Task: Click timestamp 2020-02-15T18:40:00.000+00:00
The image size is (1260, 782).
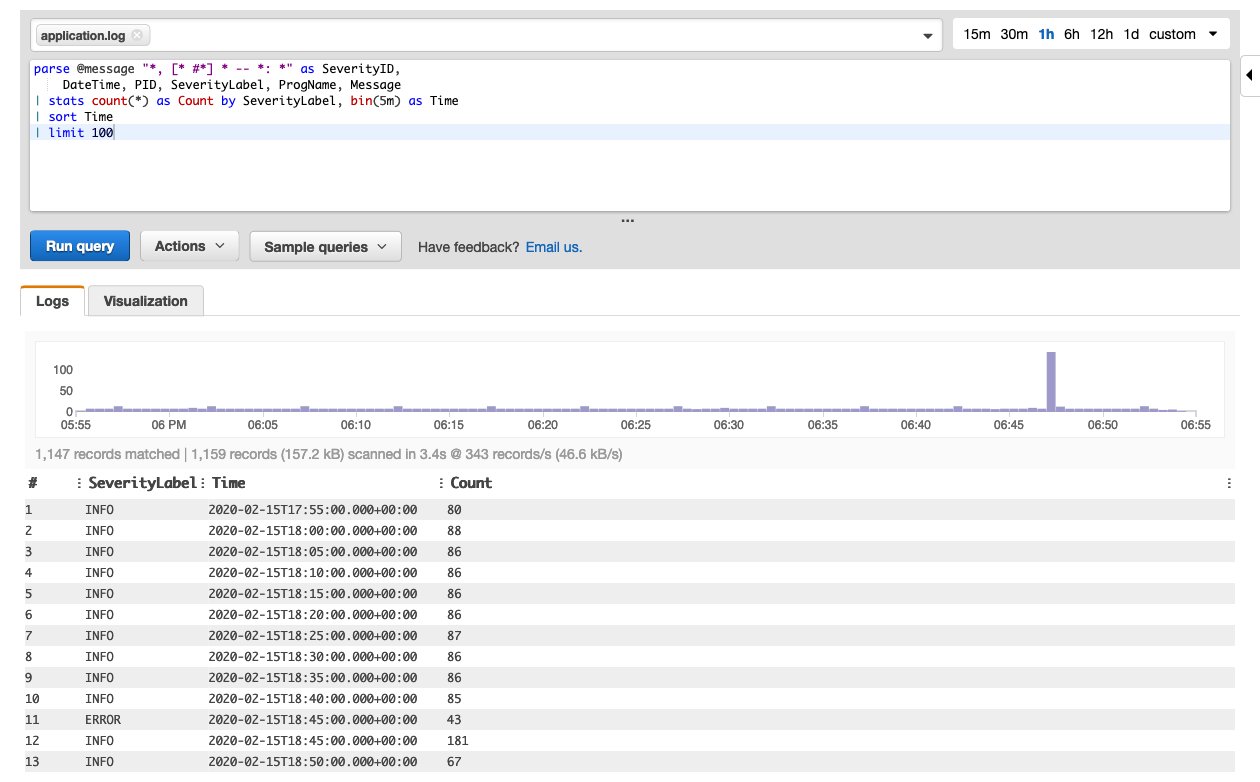Action: (x=312, y=699)
